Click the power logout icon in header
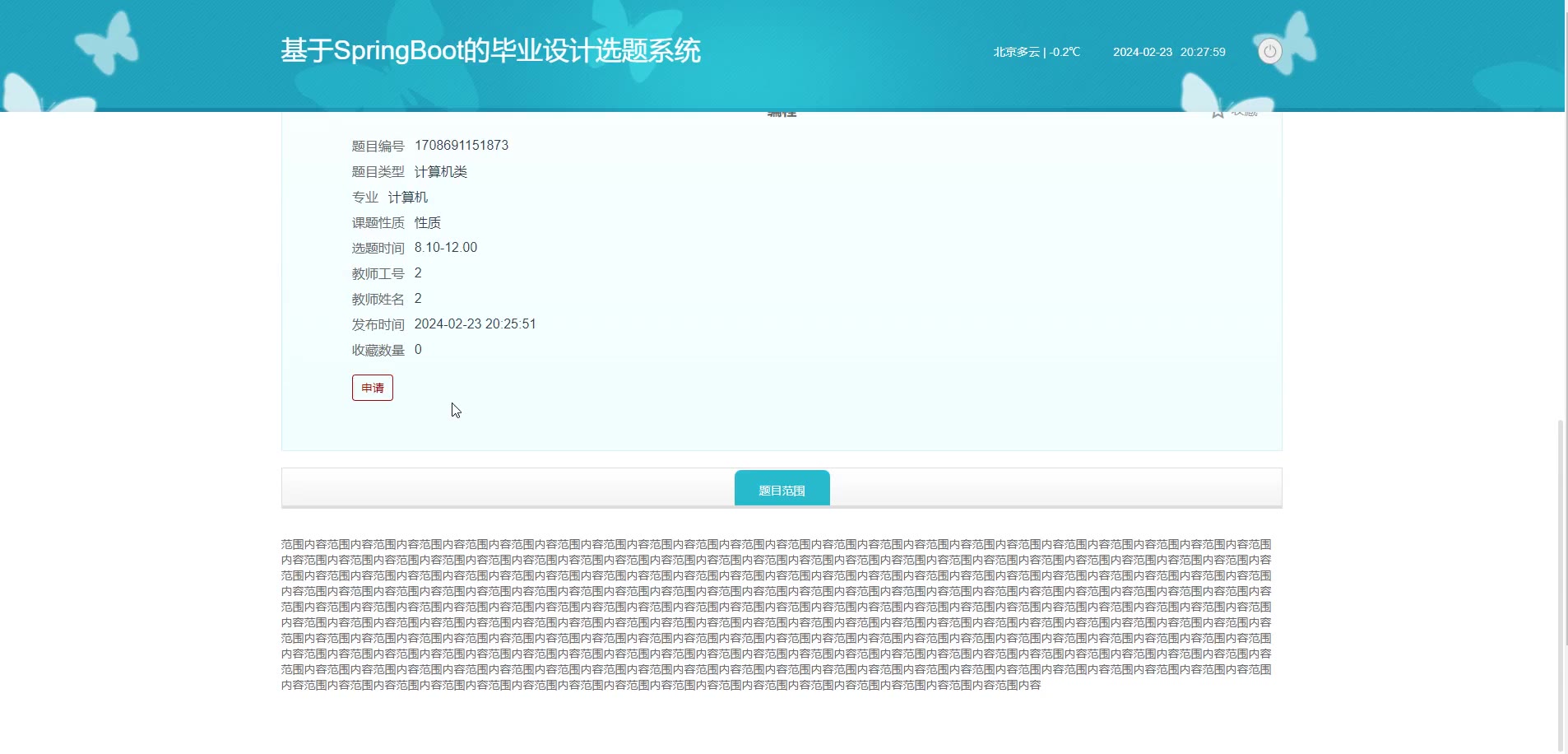Viewport: 1568px width, 754px height. point(1269,51)
